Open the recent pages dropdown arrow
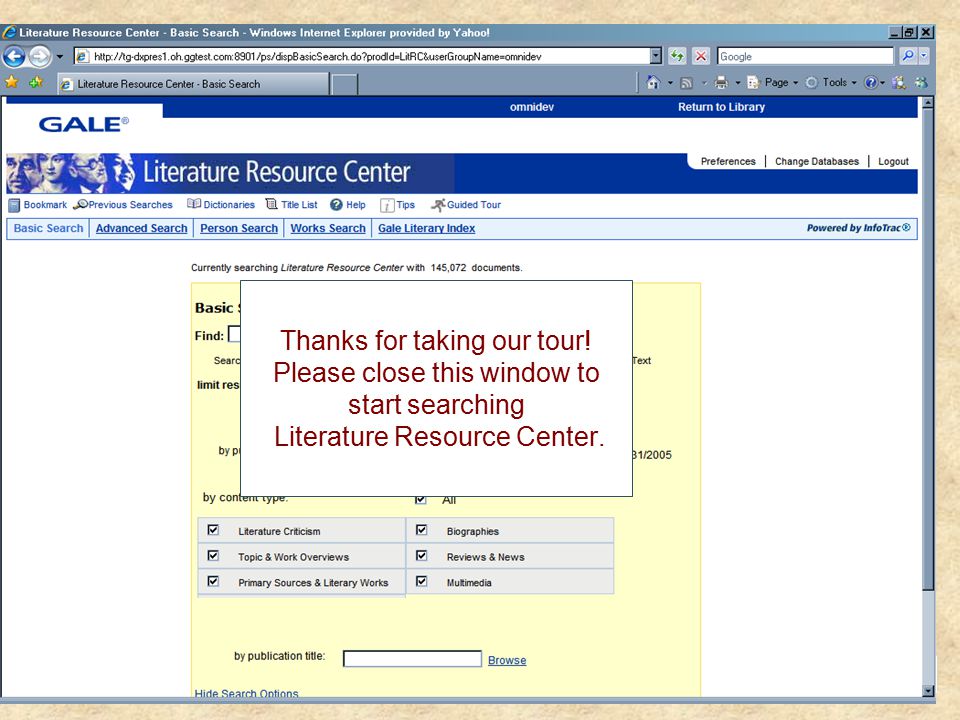Image resolution: width=960 pixels, height=720 pixels. pyautogui.click(x=59, y=56)
